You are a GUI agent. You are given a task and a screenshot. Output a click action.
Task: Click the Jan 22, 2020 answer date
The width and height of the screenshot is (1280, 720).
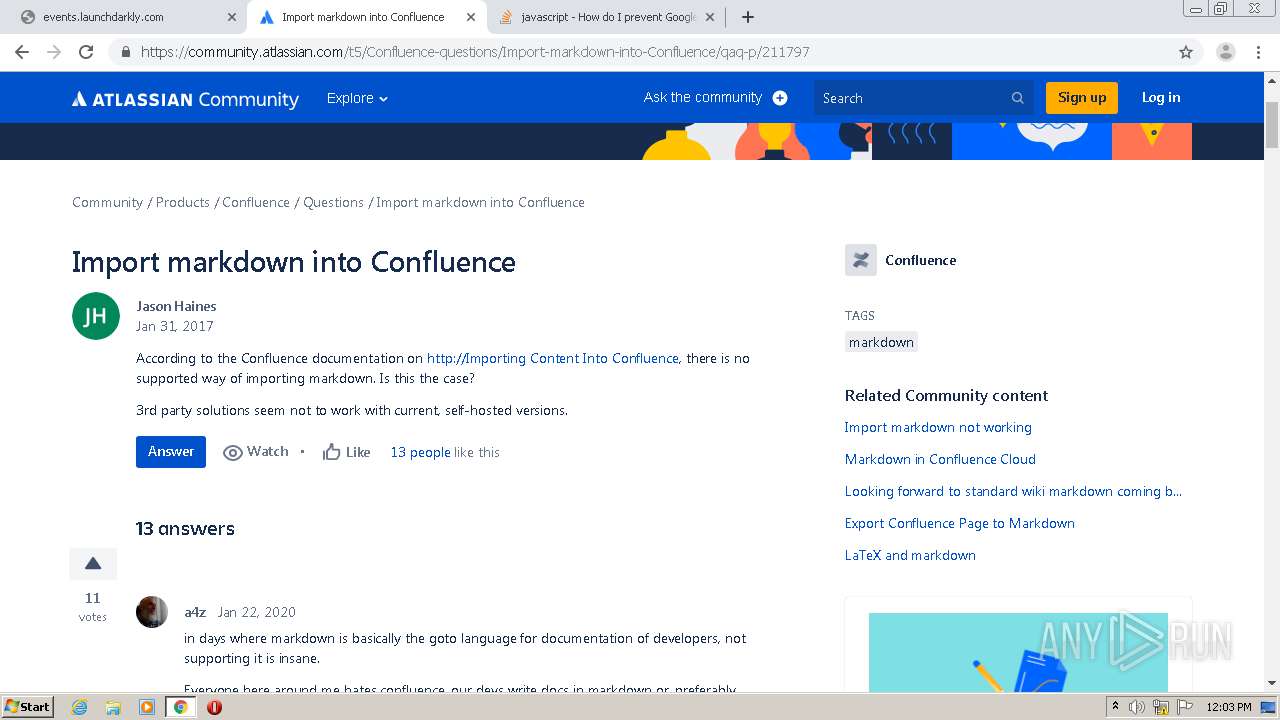[257, 612]
